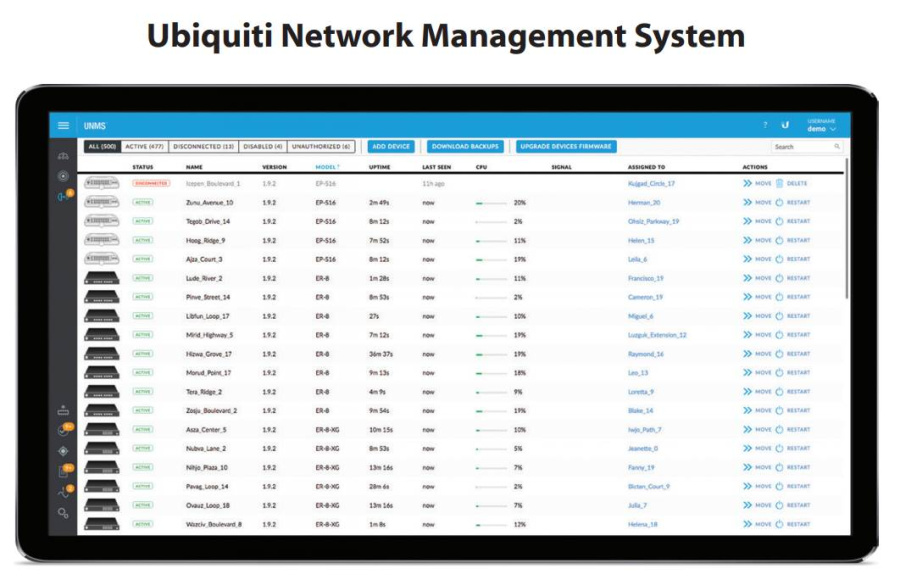Move the Lude_River_2 device
This screenshot has height=580, width=900.
pos(757,279)
